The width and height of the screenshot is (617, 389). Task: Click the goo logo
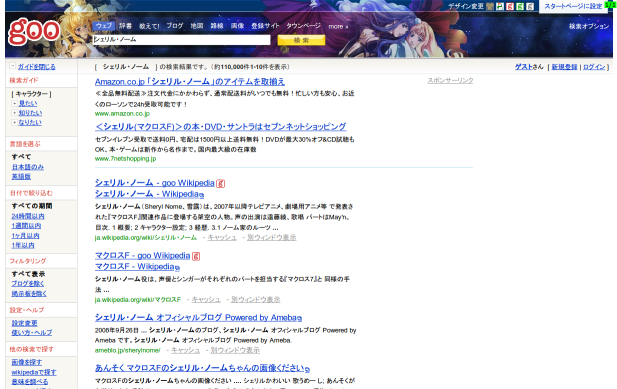pyautogui.click(x=34, y=31)
